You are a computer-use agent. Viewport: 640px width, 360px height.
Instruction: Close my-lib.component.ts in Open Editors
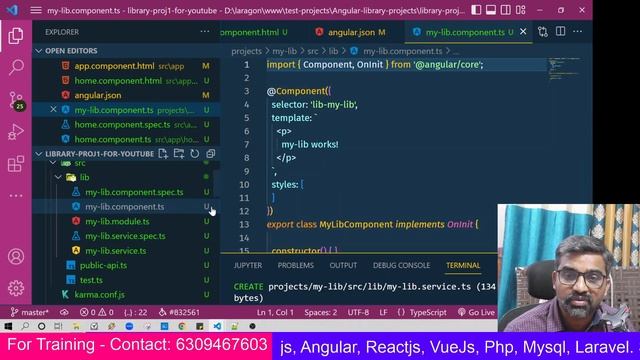53,110
